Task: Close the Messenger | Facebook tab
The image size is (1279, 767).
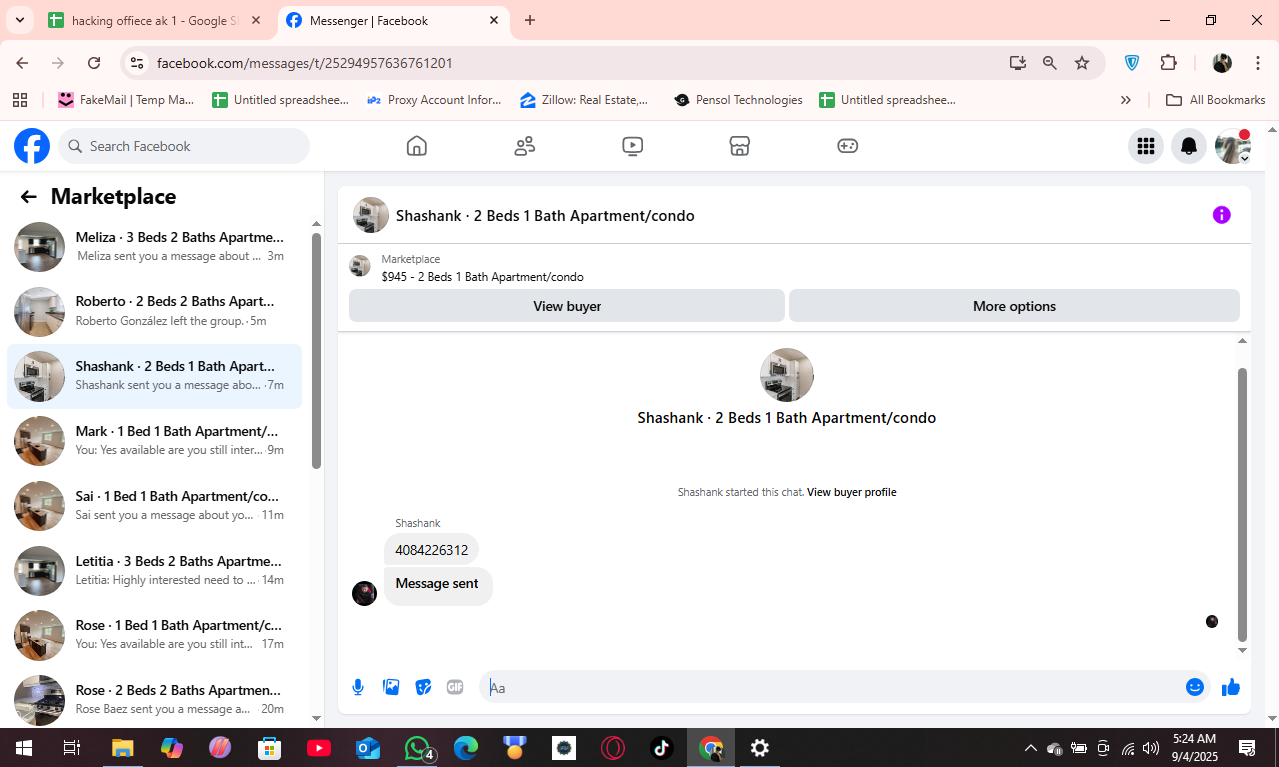Action: pyautogui.click(x=494, y=20)
